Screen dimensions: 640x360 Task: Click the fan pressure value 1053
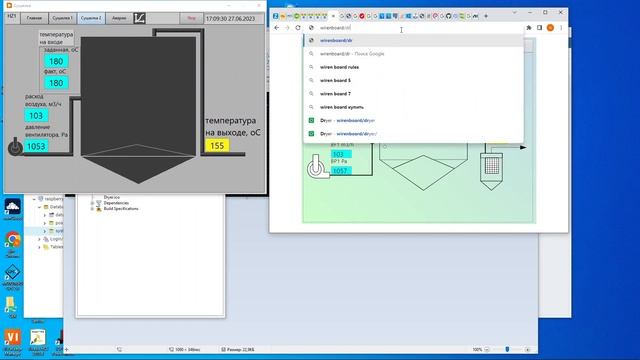click(x=36, y=146)
